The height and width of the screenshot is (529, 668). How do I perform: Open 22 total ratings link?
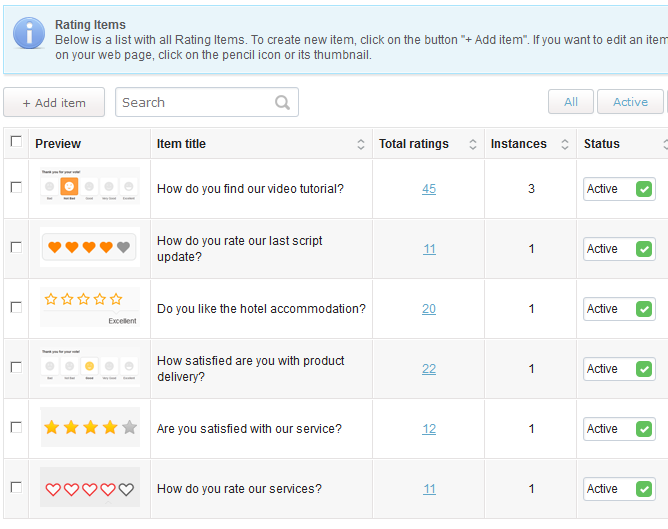[429, 369]
